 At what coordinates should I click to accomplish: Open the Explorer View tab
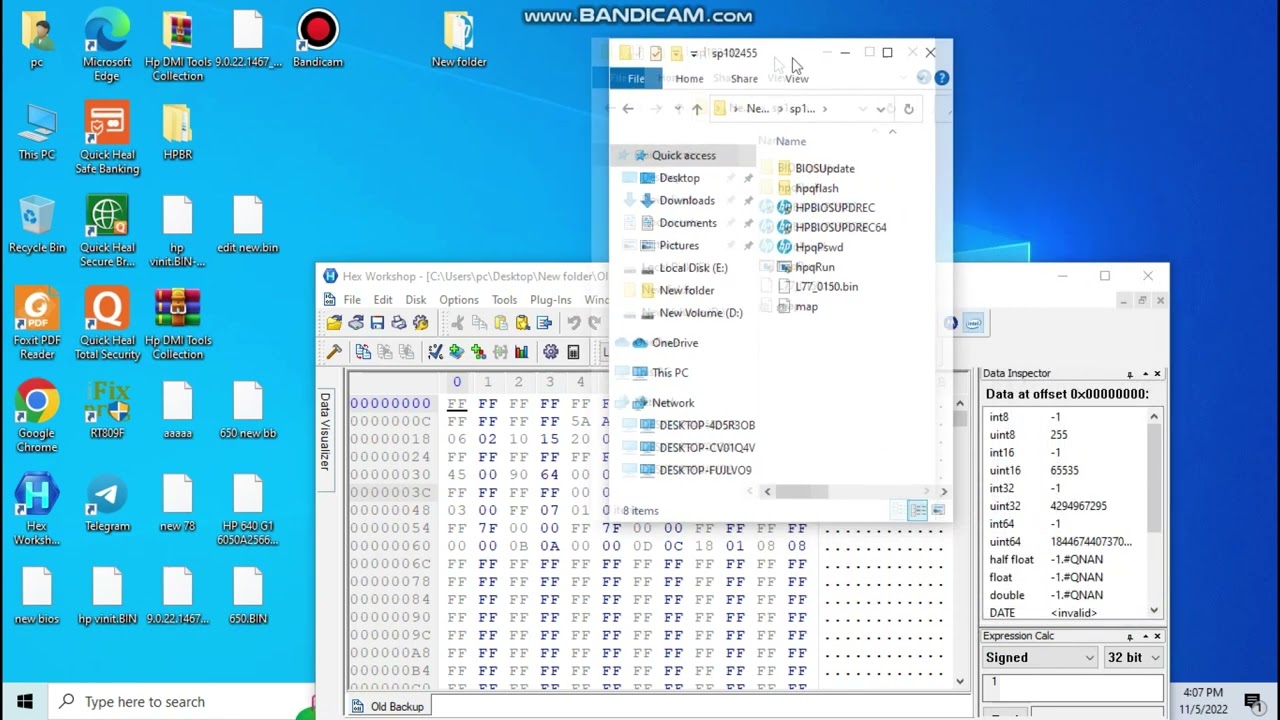(796, 79)
